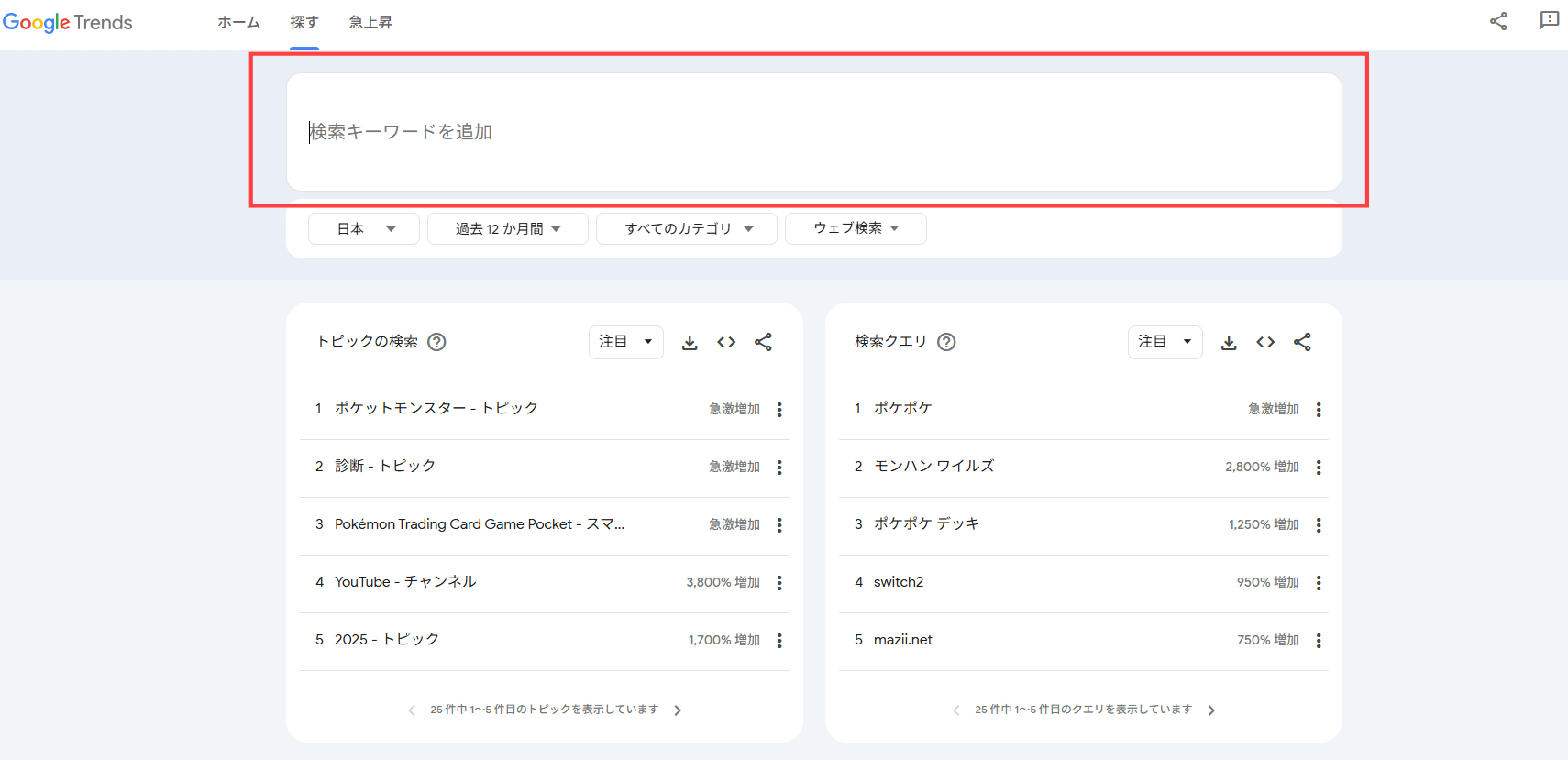The image size is (1568, 760).
Task: Open ポケットモンスター - トピック link
Action: 436,408
